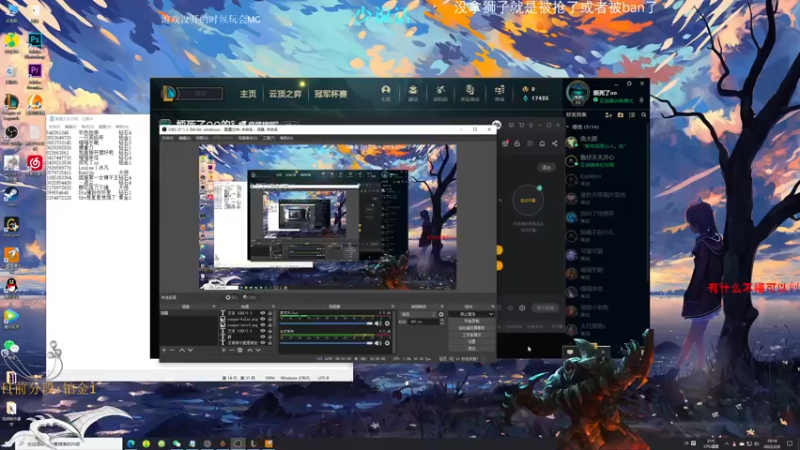Image resolution: width=800 pixels, height=450 pixels.
Task: Open the 云顶之弈 tab
Action: click(285, 94)
